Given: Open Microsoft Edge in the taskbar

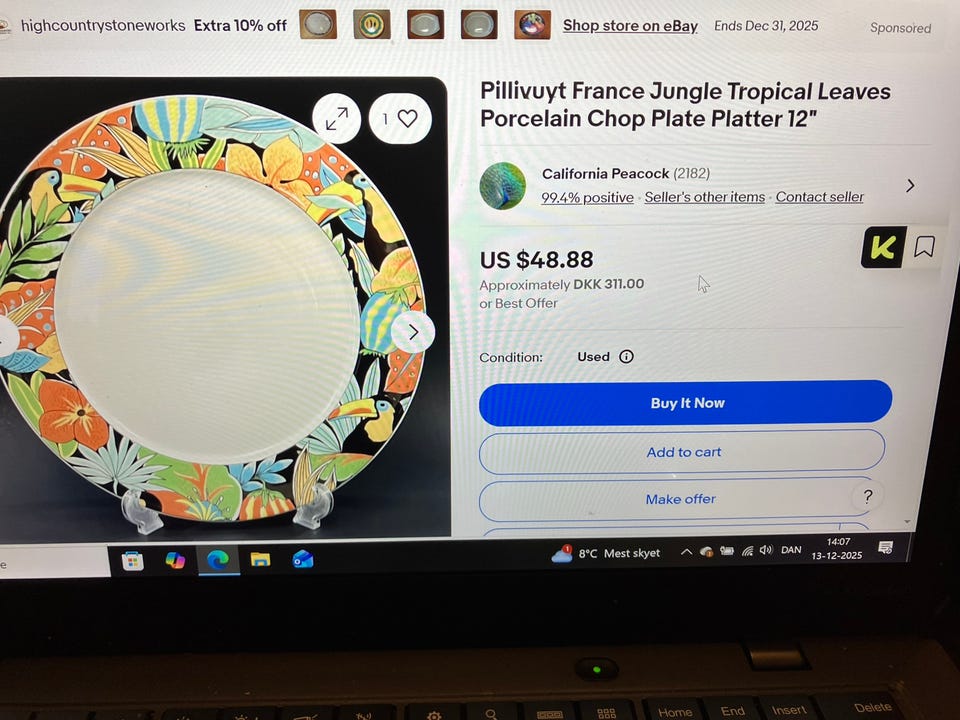Looking at the screenshot, I should pos(218,560).
